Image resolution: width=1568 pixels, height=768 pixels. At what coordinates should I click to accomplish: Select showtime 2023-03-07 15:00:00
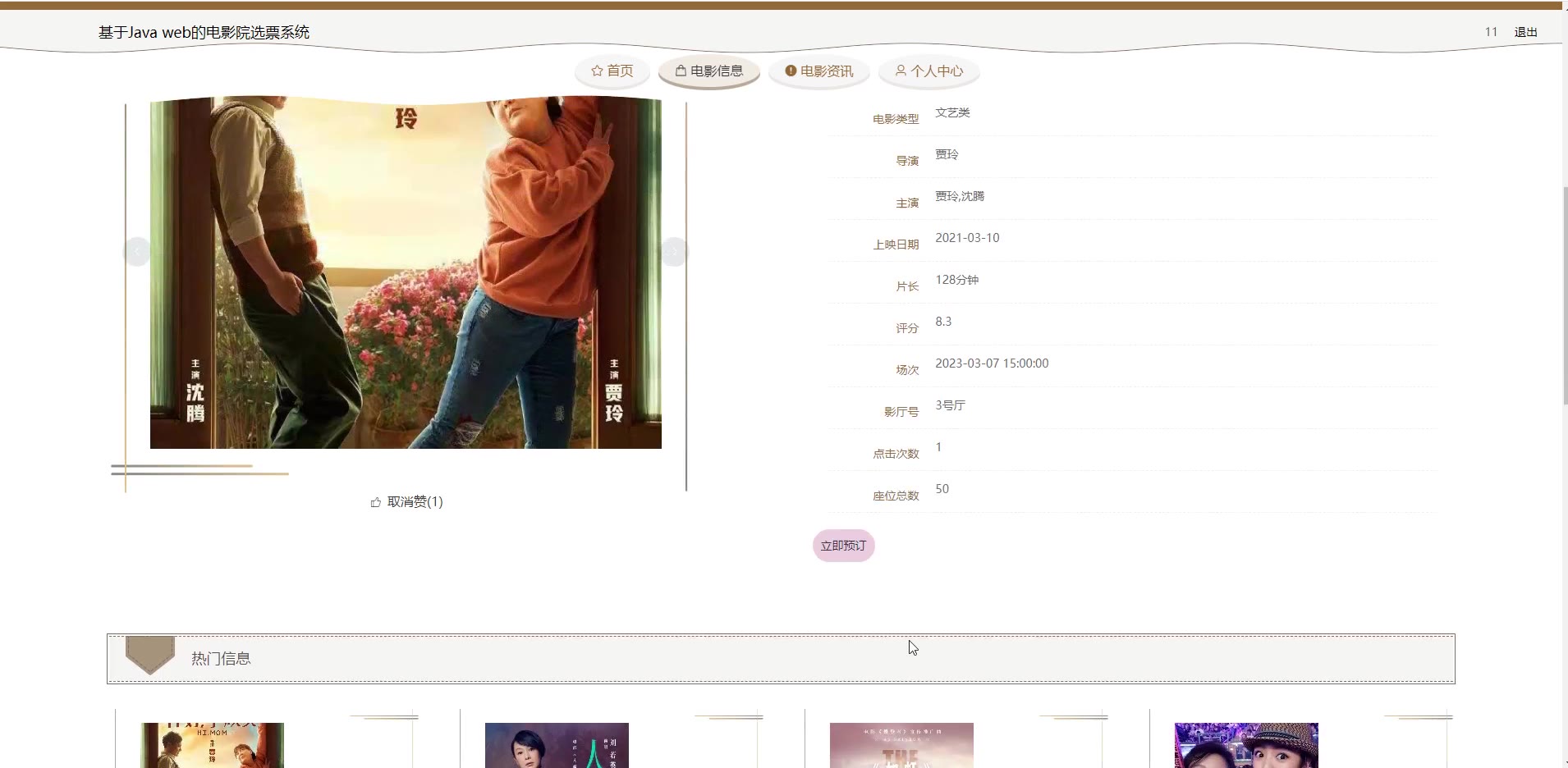(x=992, y=363)
